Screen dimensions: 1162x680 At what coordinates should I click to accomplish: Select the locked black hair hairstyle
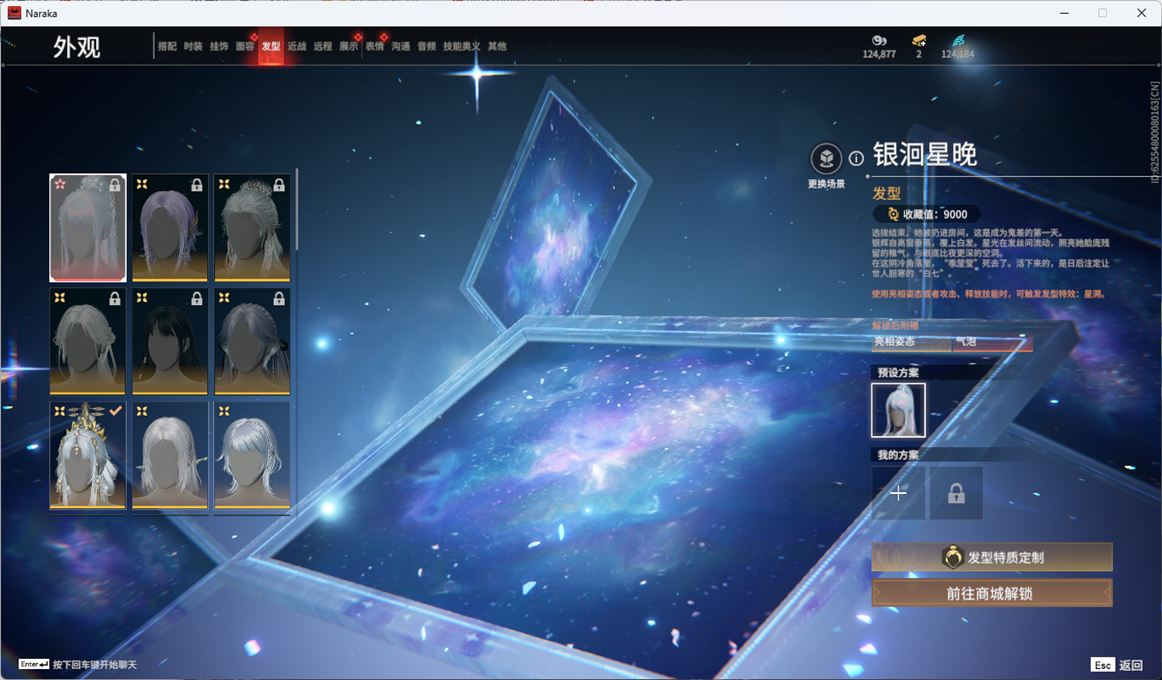coord(170,341)
